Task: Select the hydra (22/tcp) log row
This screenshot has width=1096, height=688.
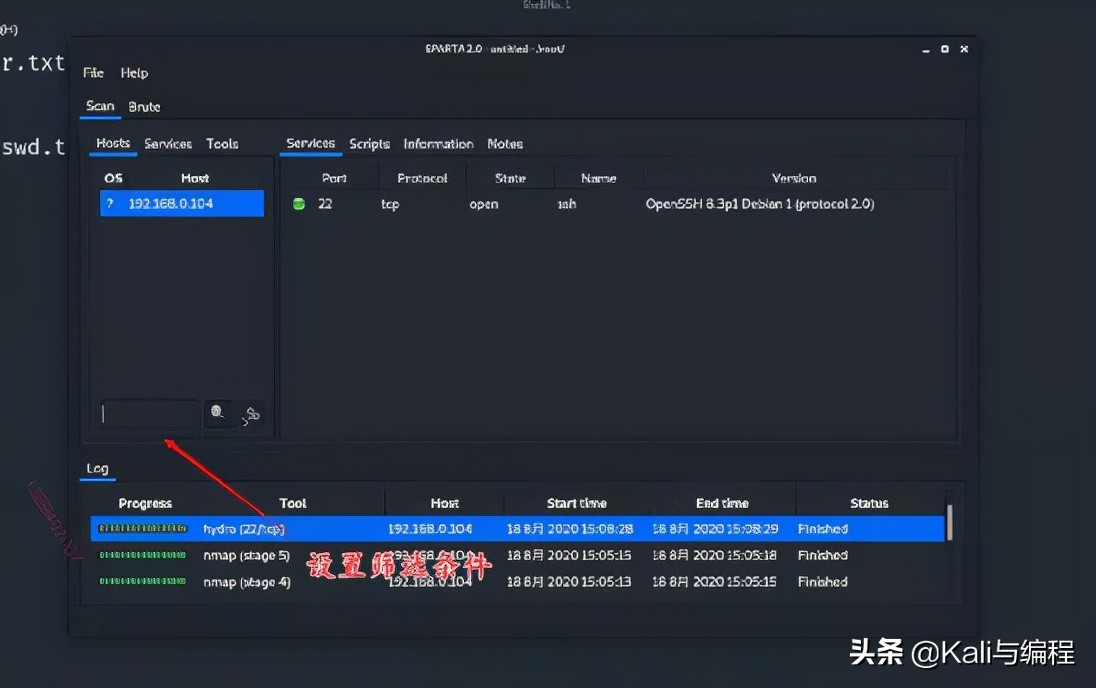Action: [x=517, y=529]
